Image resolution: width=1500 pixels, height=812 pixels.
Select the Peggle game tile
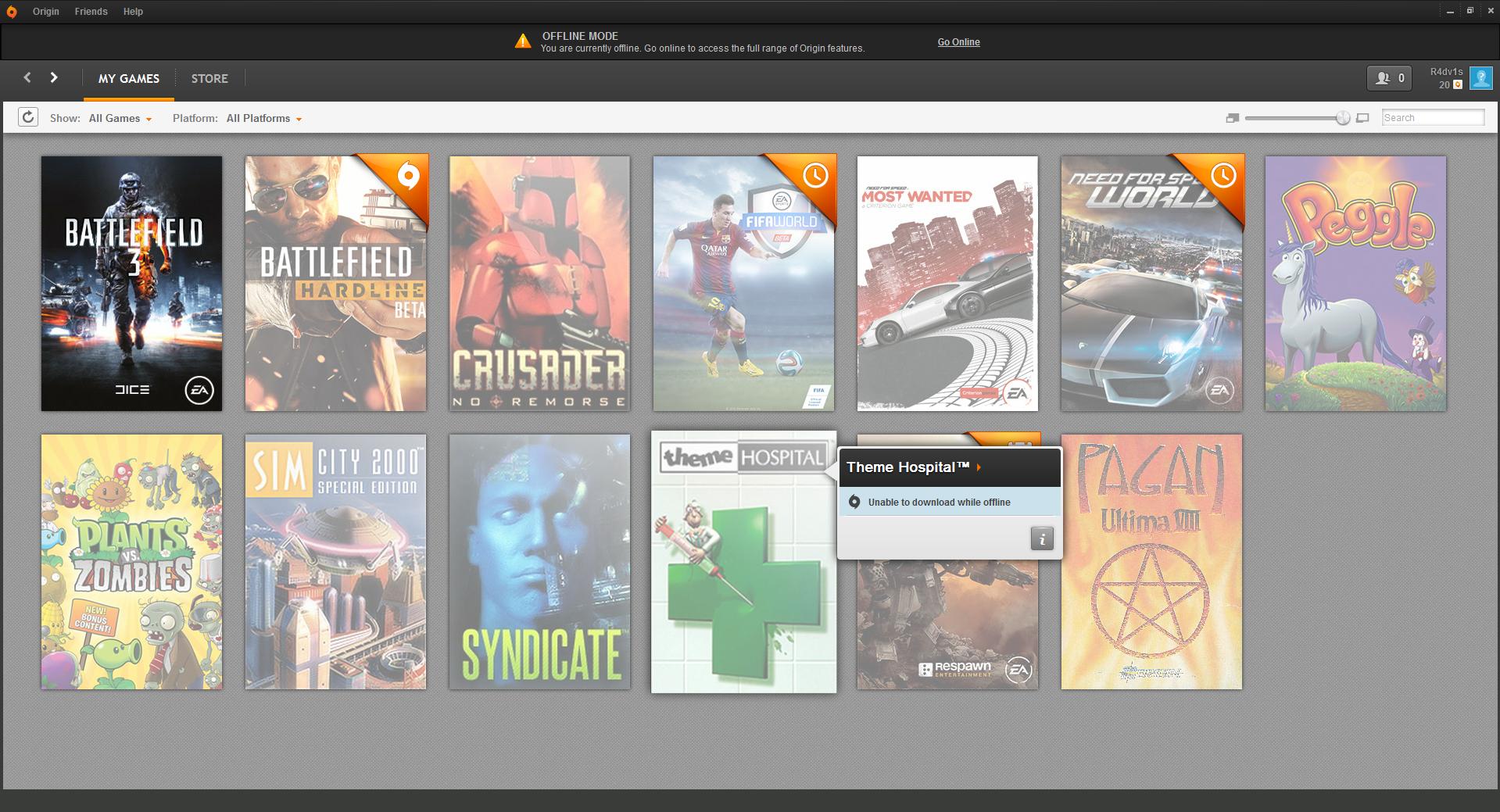[x=1355, y=283]
